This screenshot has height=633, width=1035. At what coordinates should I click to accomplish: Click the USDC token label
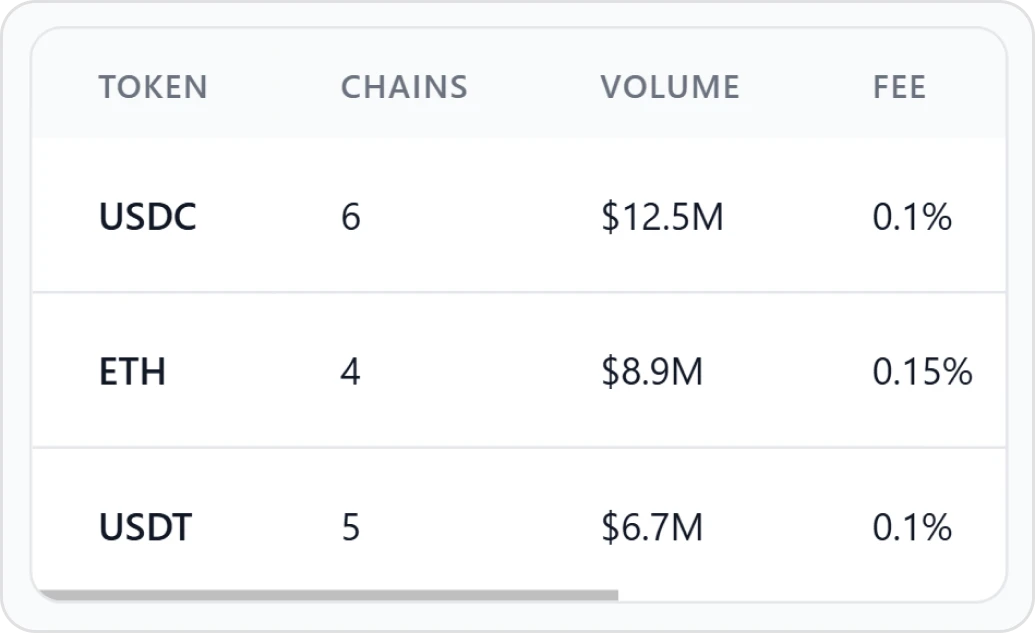(147, 217)
